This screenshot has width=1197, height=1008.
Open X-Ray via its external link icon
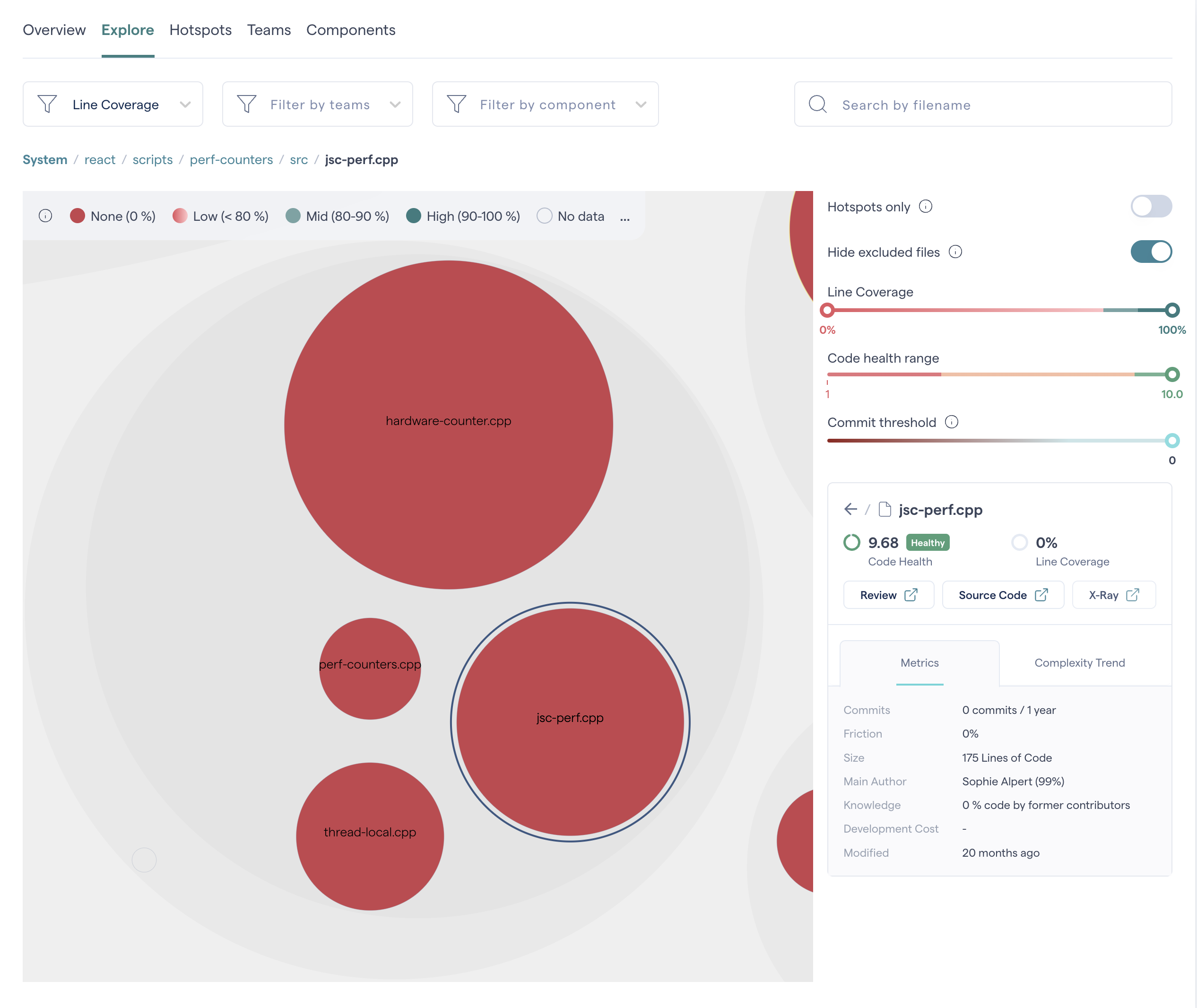pos(1132,595)
